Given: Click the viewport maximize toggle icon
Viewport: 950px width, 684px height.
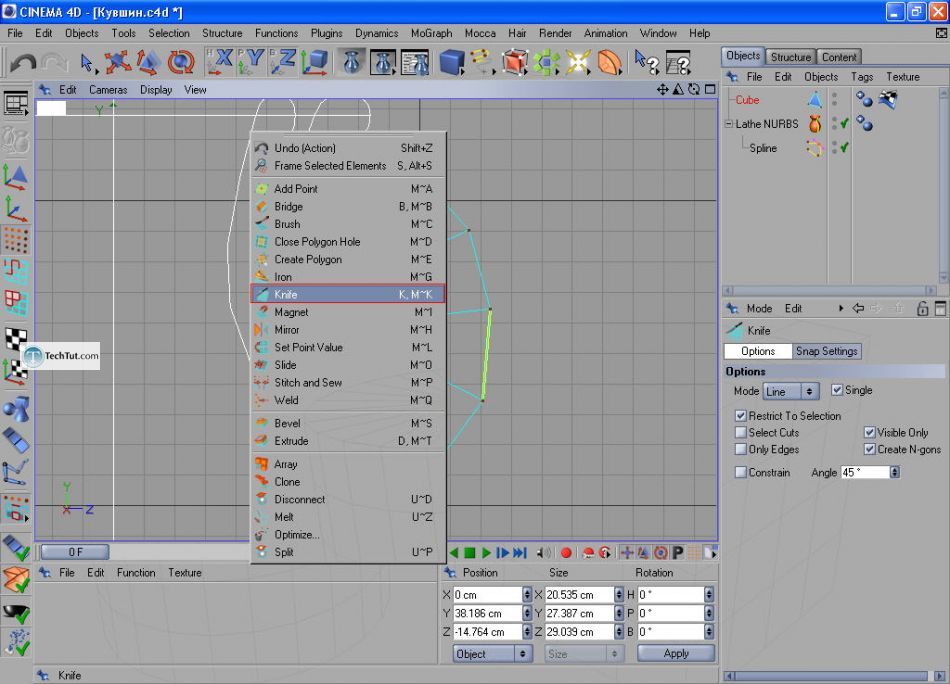Looking at the screenshot, I should pos(710,90).
